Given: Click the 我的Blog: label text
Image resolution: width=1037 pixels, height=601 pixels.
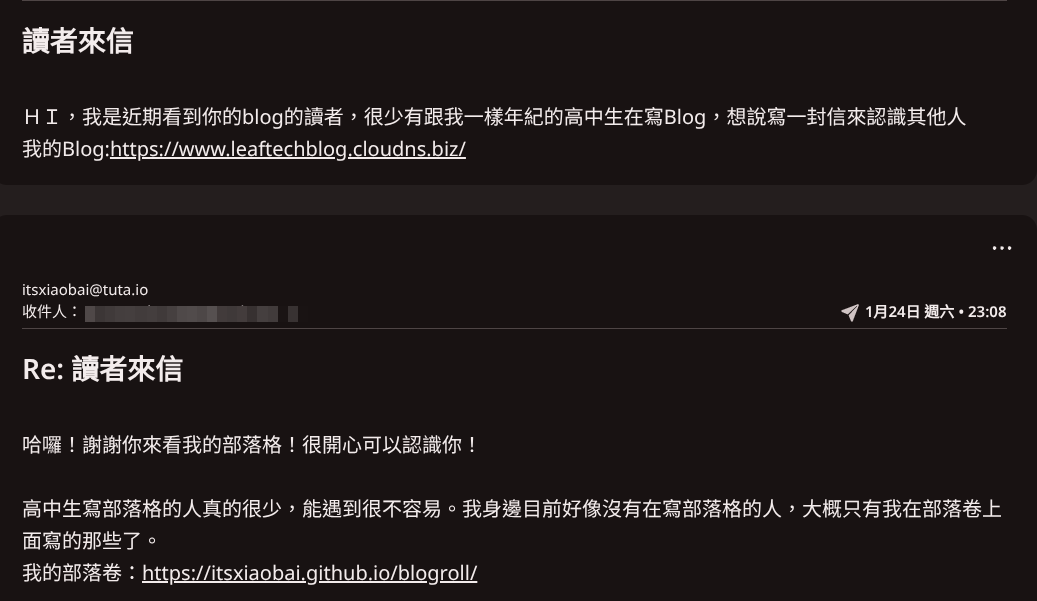Looking at the screenshot, I should [66, 149].
